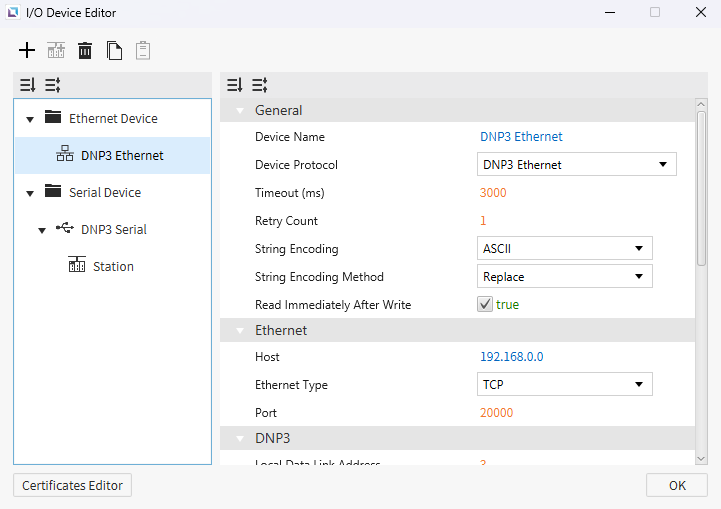The width and height of the screenshot is (721, 509).
Task: Select the Station tree item
Action: [112, 267]
